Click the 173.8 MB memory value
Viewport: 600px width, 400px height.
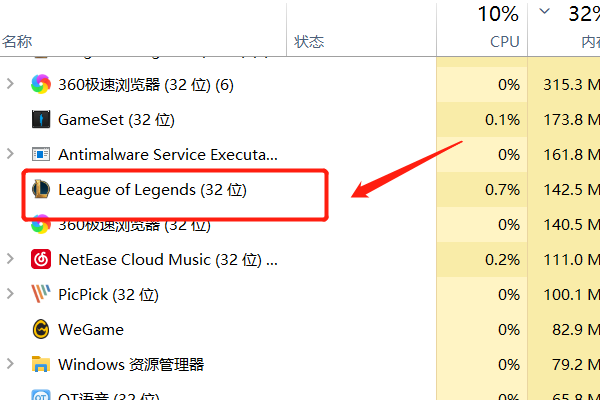click(572, 120)
